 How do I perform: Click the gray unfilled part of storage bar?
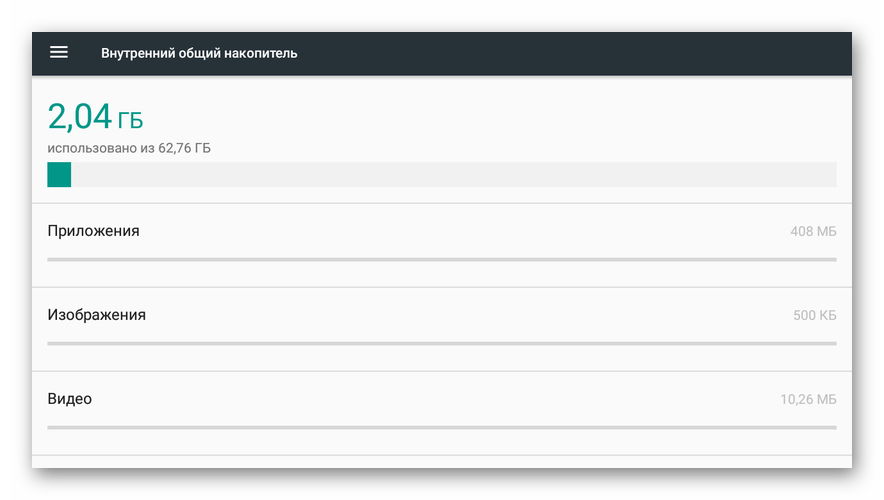point(450,175)
